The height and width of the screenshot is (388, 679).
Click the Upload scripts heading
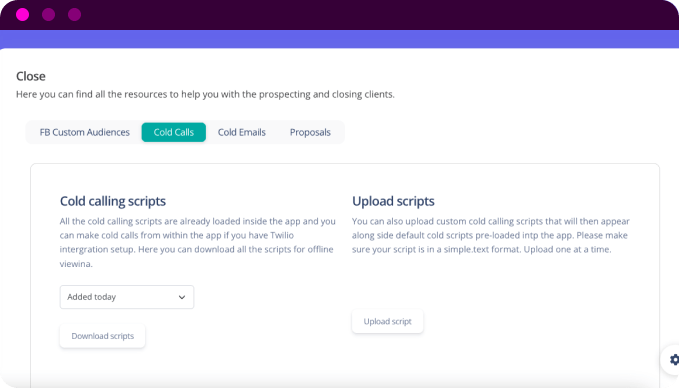(x=393, y=201)
